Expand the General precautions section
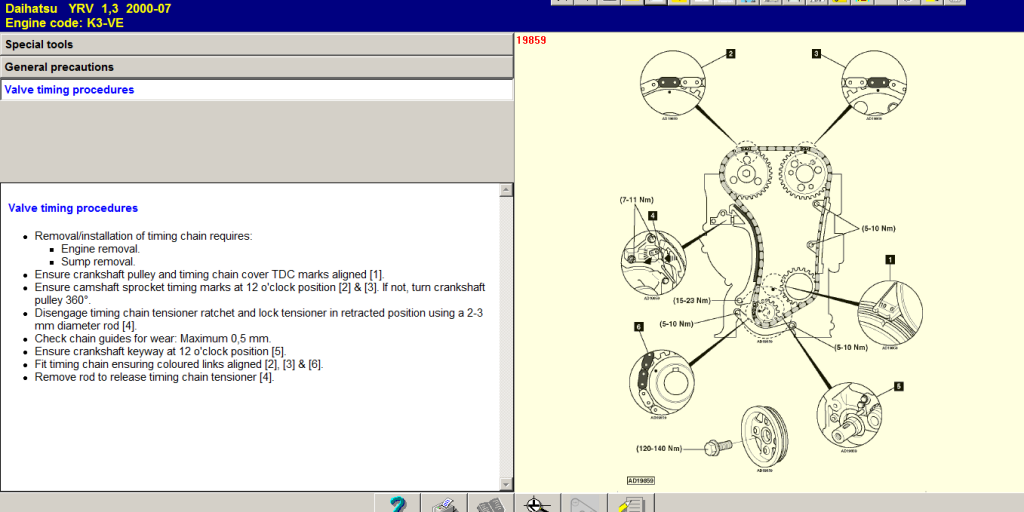 point(257,67)
